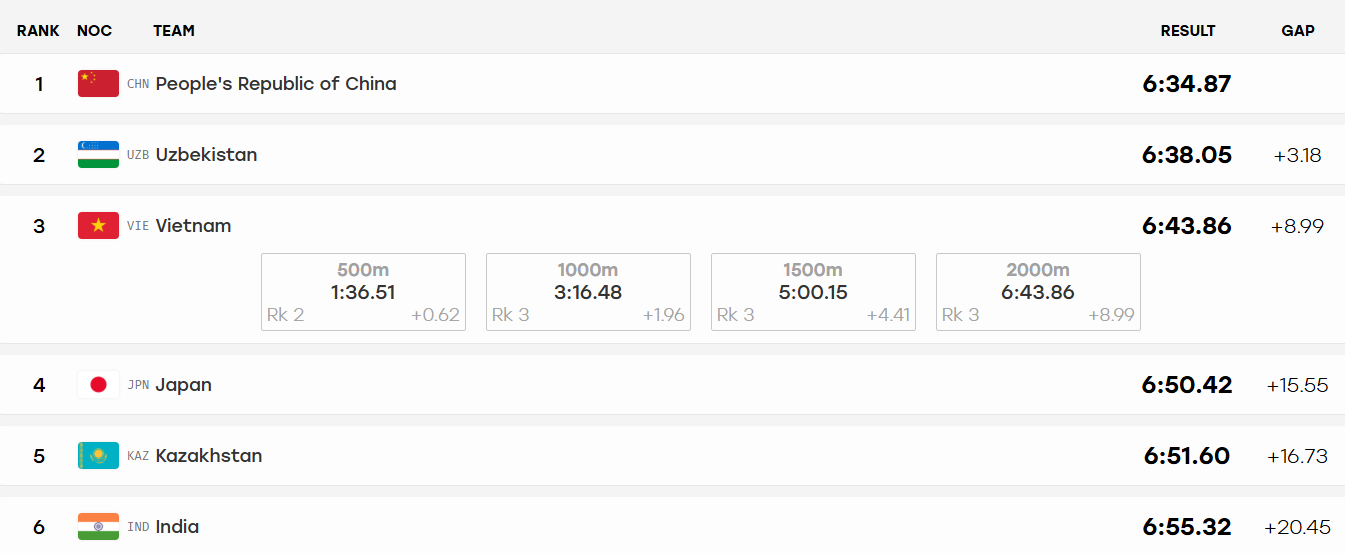Viewport: 1345px width, 553px height.
Task: Select Vietnam's 1500m split box
Action: 813,292
